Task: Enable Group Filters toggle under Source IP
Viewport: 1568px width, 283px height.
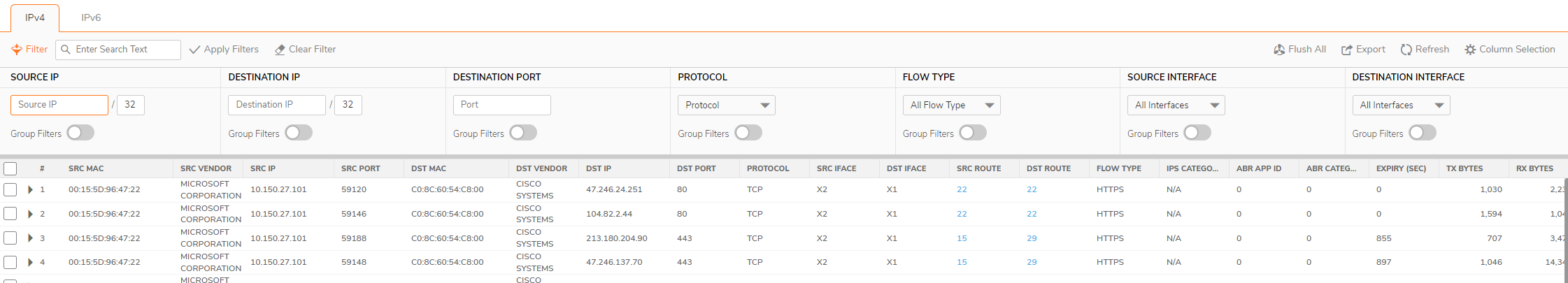Action: click(80, 133)
